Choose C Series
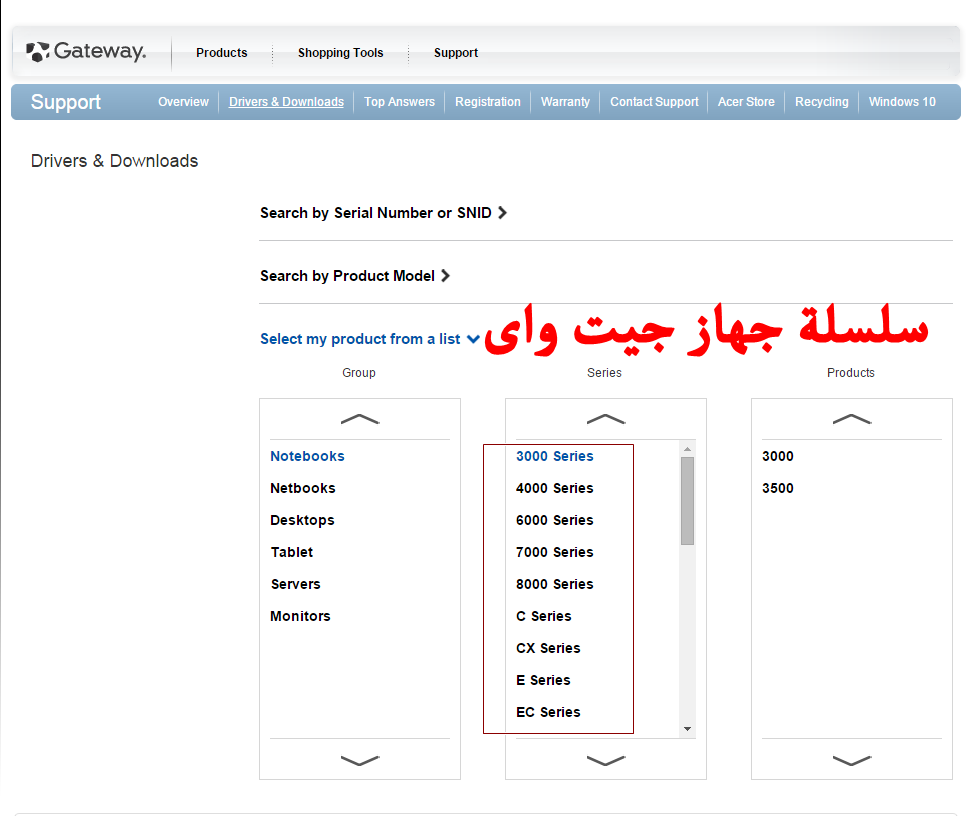Image resolution: width=970 pixels, height=816 pixels. pos(543,616)
